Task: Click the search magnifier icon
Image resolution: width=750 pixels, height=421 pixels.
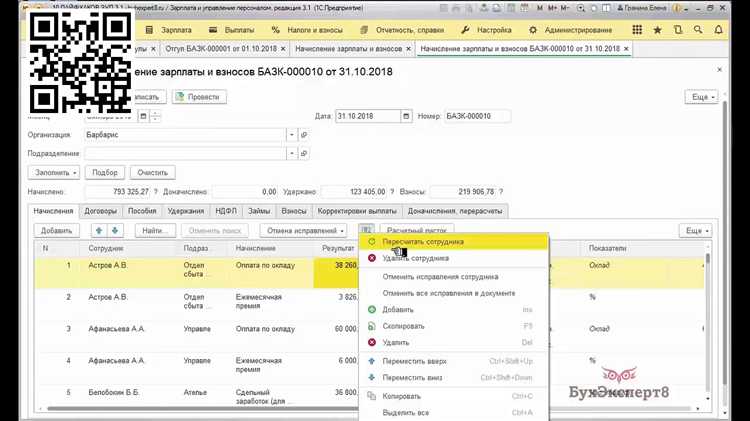Action: tap(698, 30)
